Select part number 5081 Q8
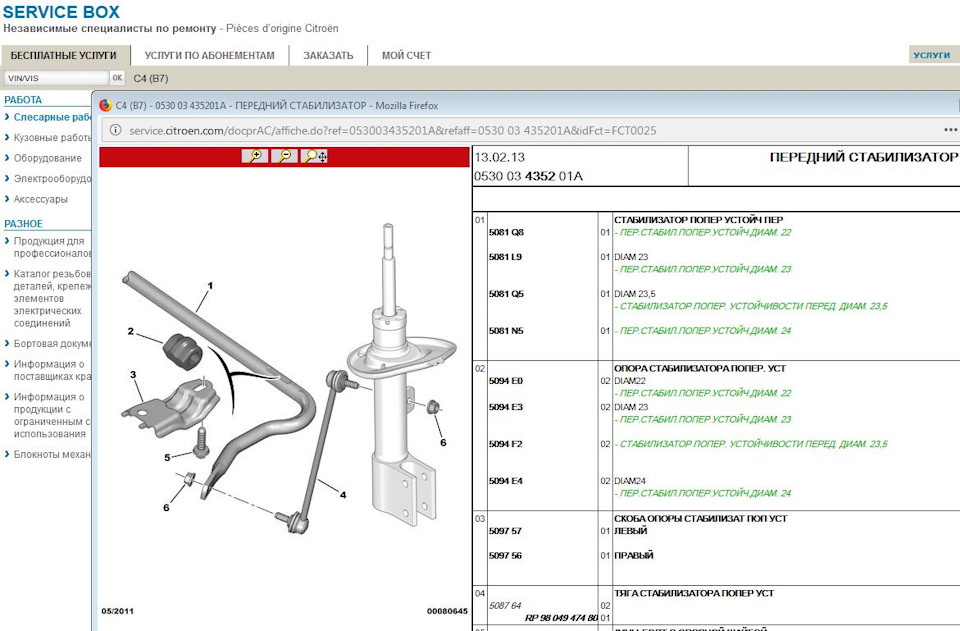Viewport: 960px width, 631px height. click(506, 232)
